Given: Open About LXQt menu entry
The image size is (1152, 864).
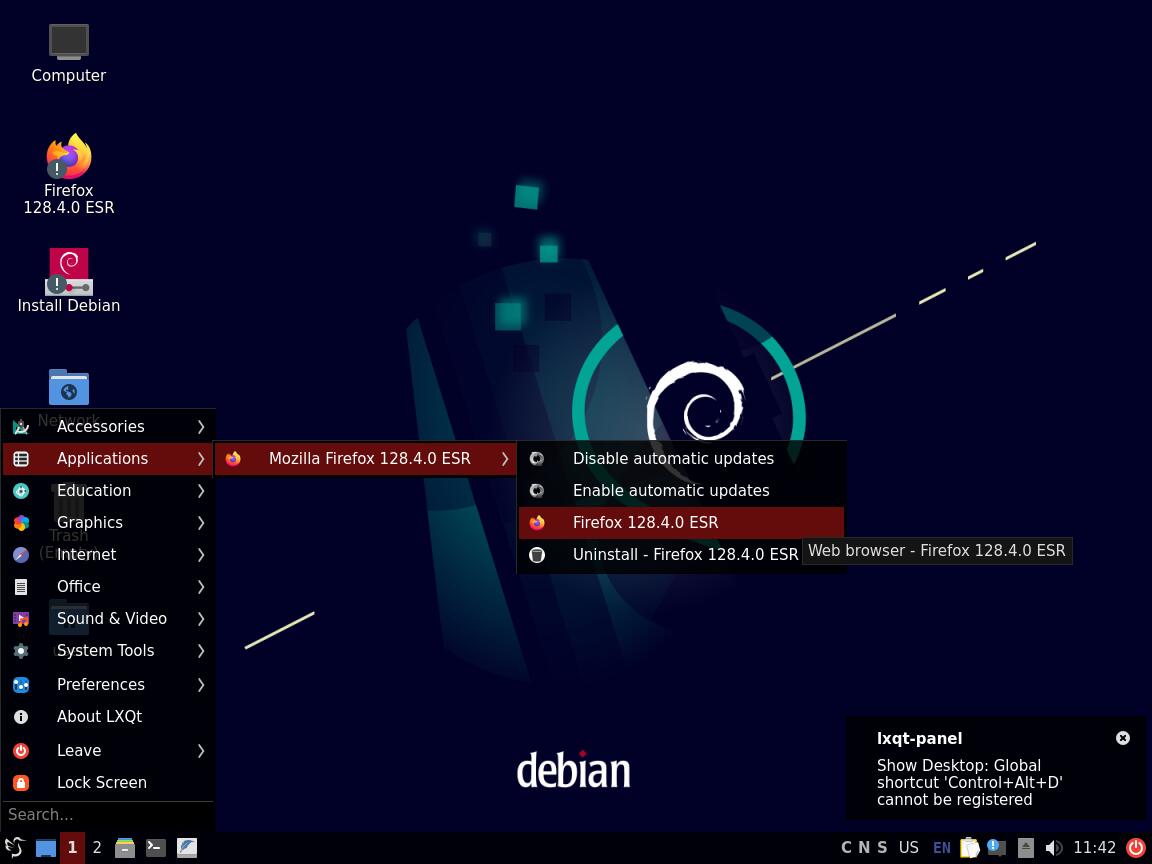Looking at the screenshot, I should click(108, 716).
